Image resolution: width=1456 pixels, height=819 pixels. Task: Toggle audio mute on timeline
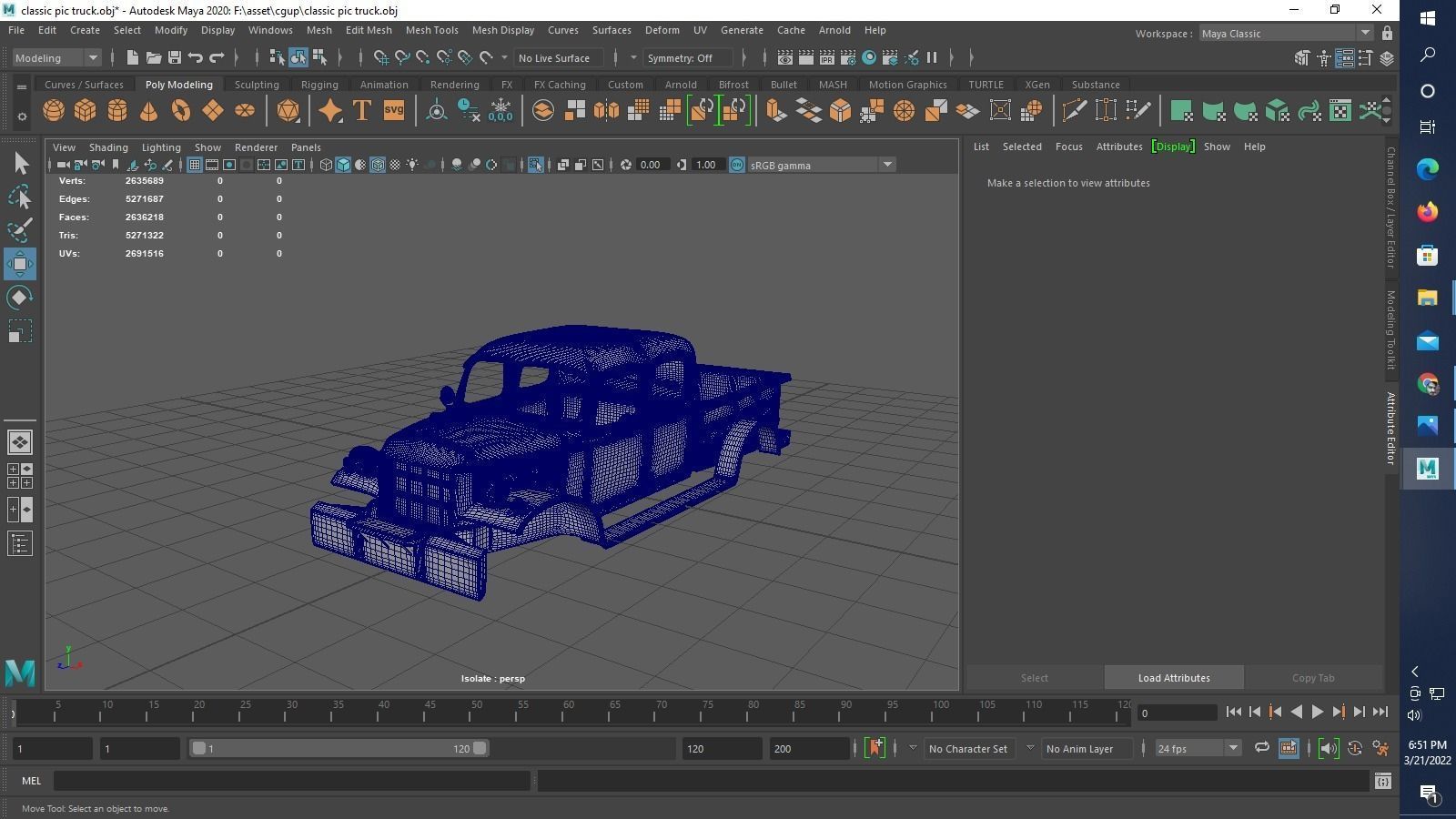tap(1329, 748)
